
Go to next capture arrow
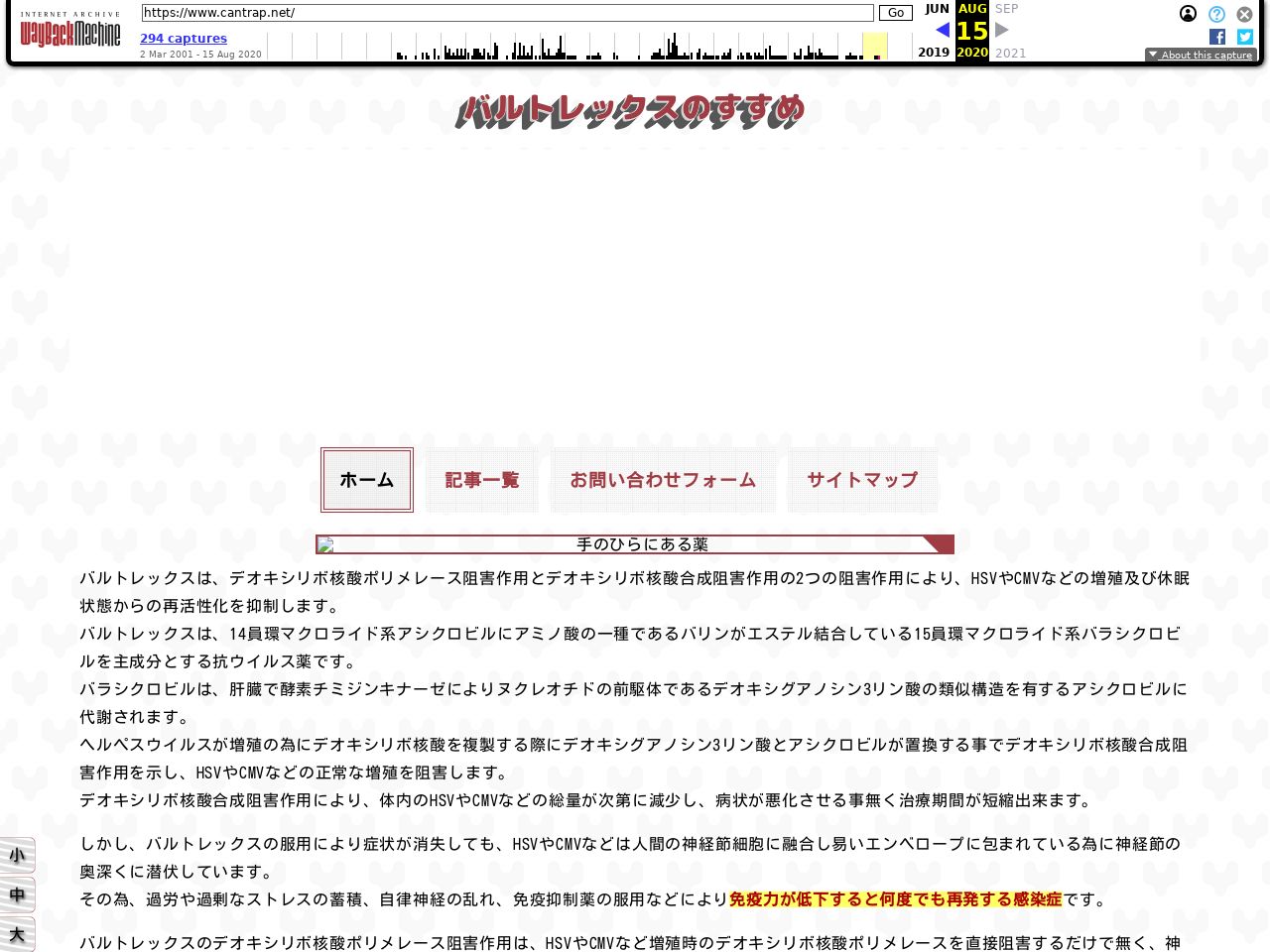click(1002, 30)
